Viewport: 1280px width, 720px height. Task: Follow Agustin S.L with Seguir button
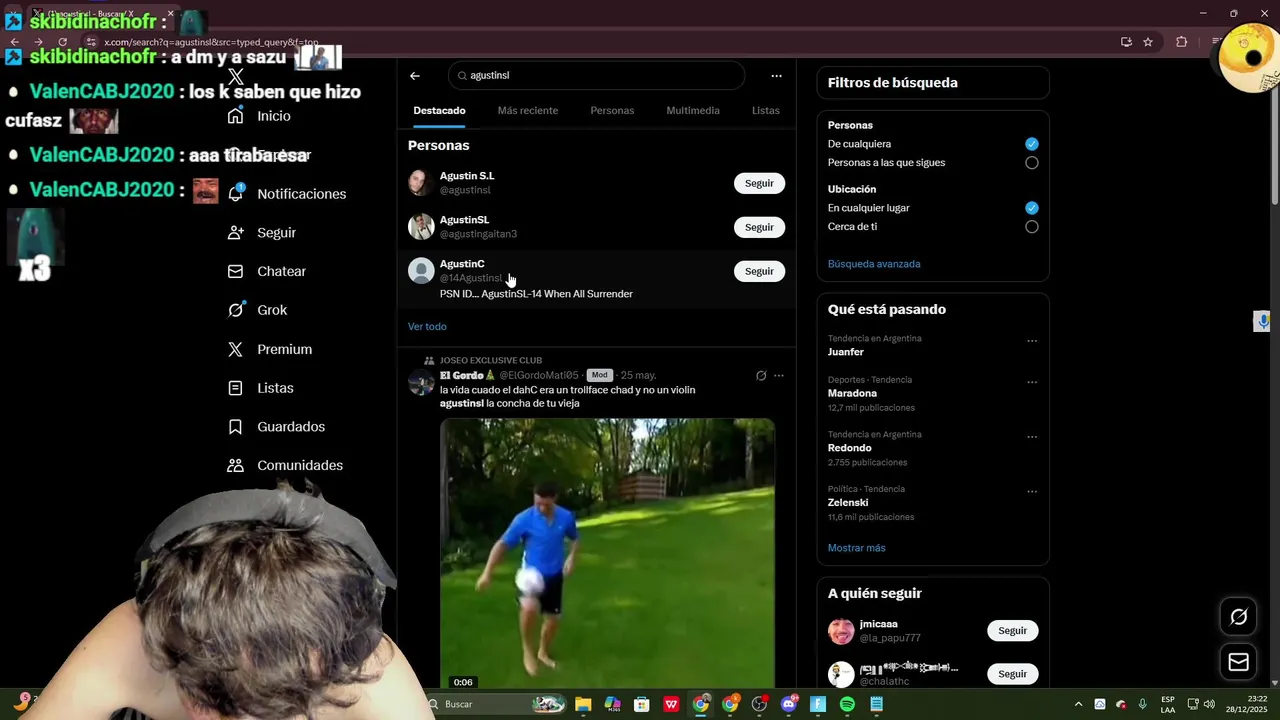point(759,183)
